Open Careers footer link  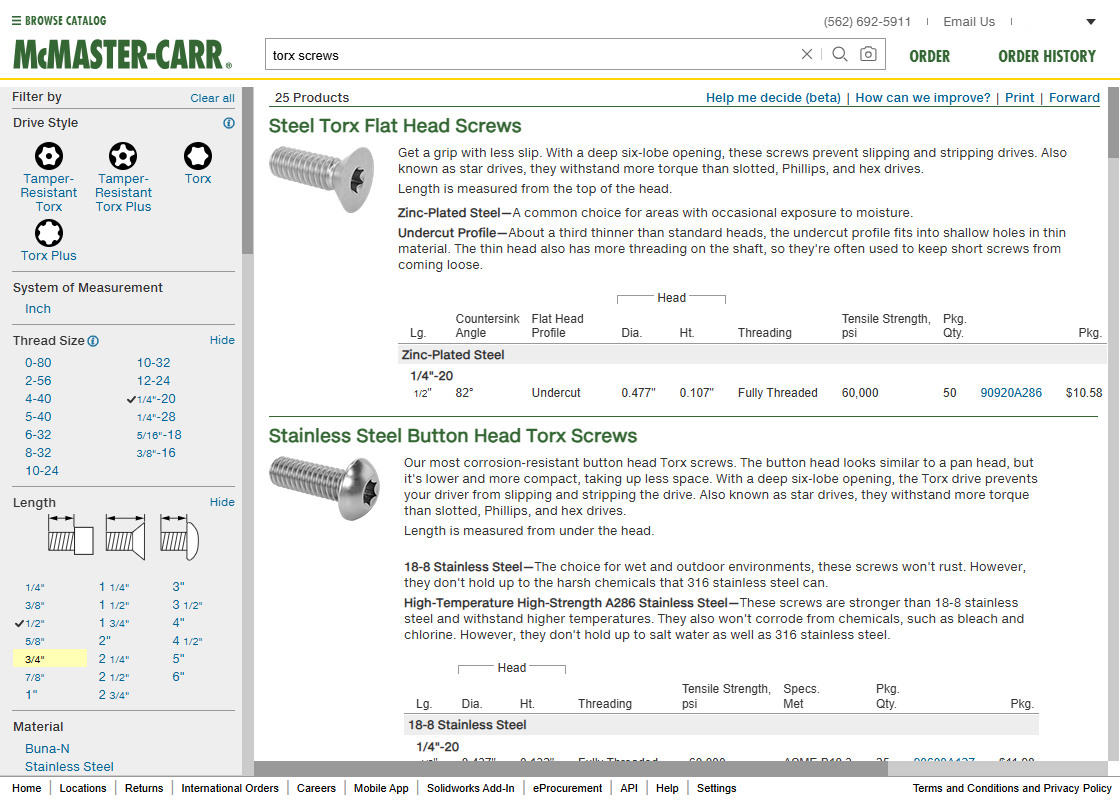click(x=316, y=788)
